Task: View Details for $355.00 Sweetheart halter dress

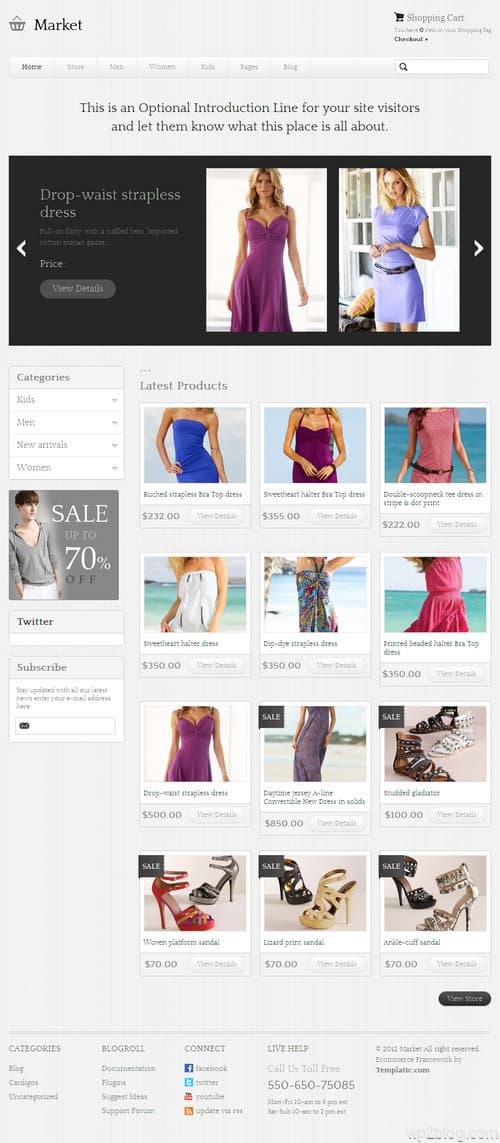Action: 336,516
